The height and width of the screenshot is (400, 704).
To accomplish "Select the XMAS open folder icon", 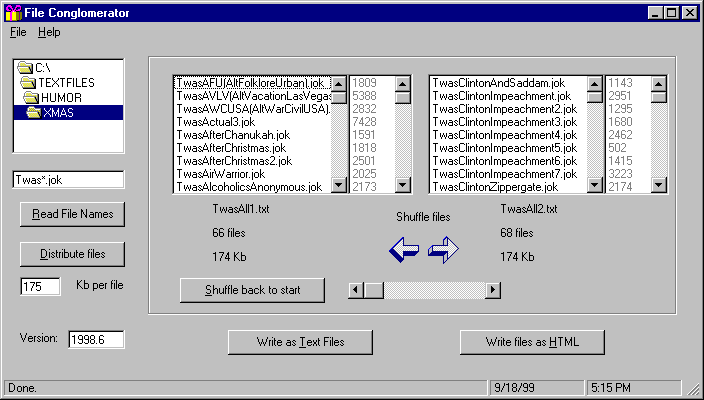I will coord(34,112).
